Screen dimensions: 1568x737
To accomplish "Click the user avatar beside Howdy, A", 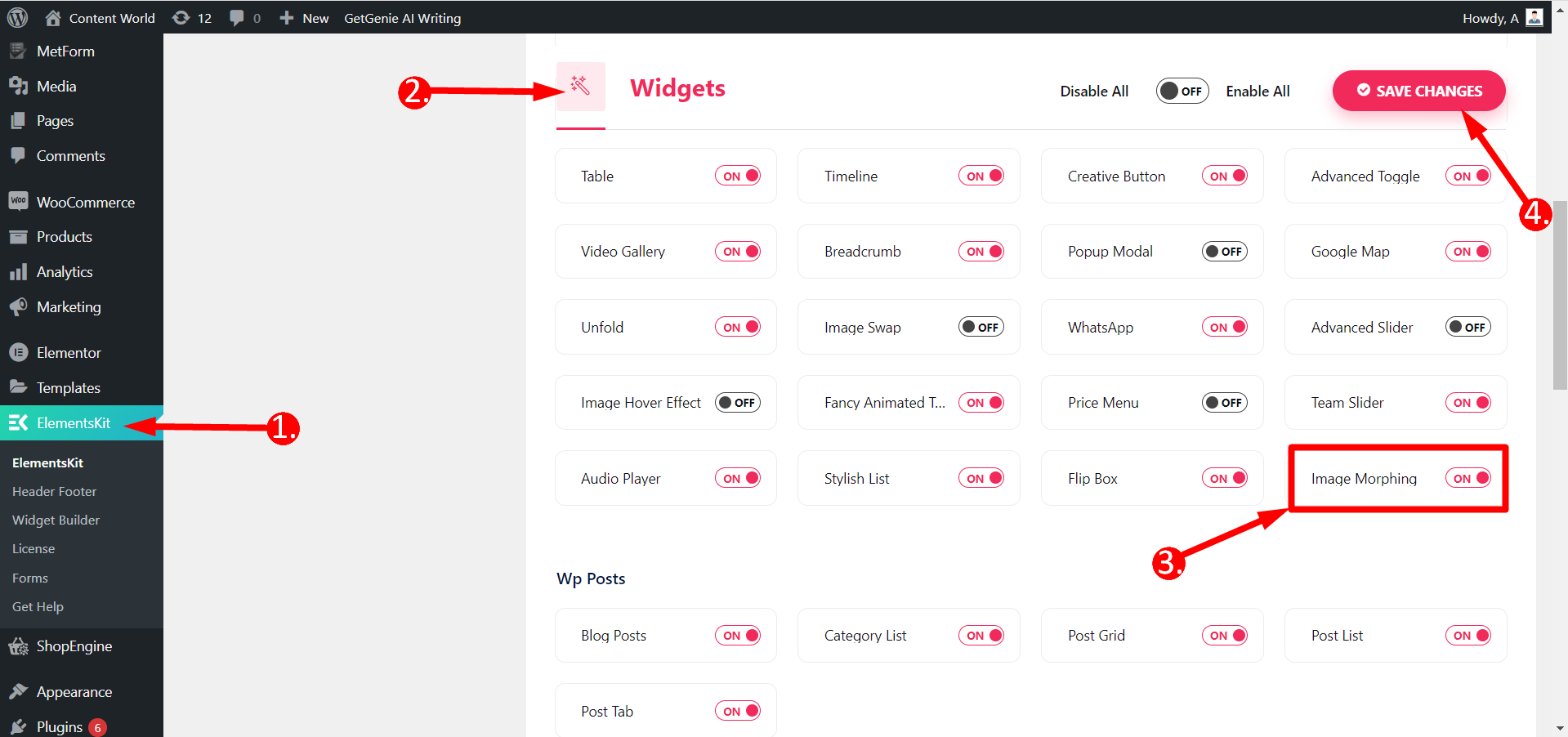I will [x=1534, y=17].
